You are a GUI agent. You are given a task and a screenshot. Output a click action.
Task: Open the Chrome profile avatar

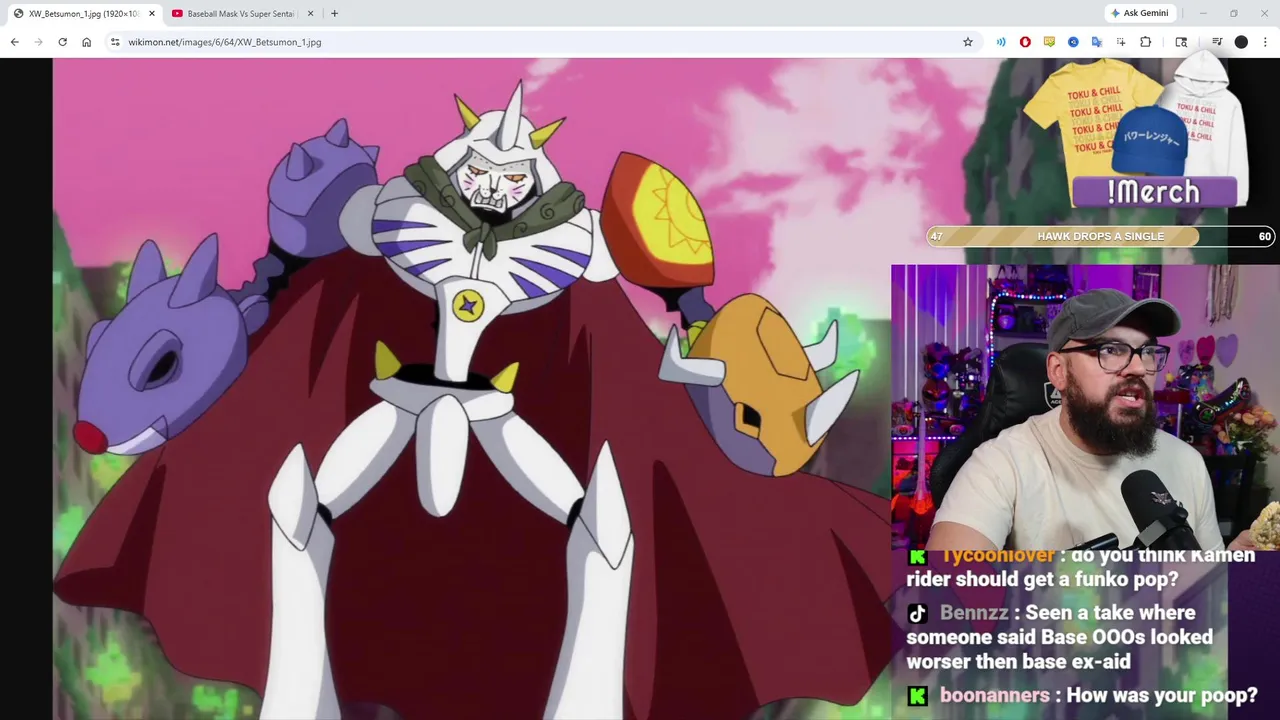(1241, 42)
